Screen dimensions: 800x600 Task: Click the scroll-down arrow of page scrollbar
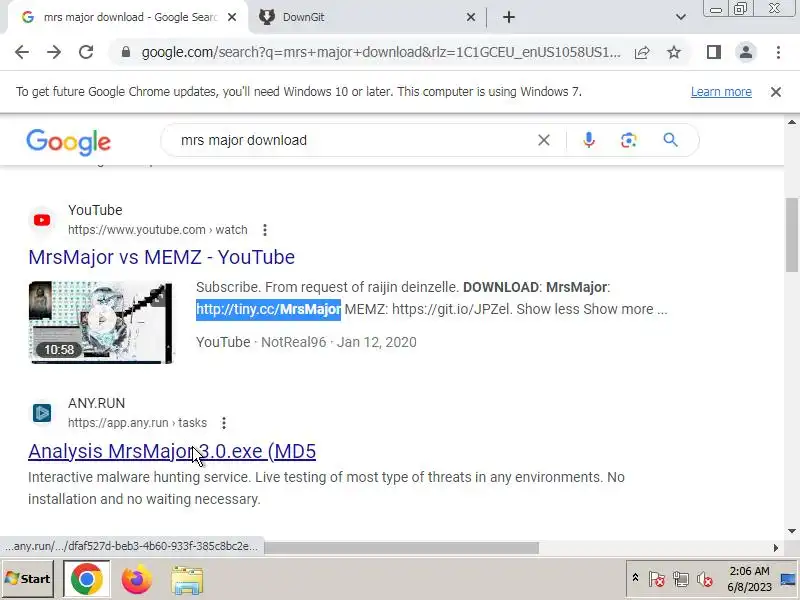pos(792,531)
